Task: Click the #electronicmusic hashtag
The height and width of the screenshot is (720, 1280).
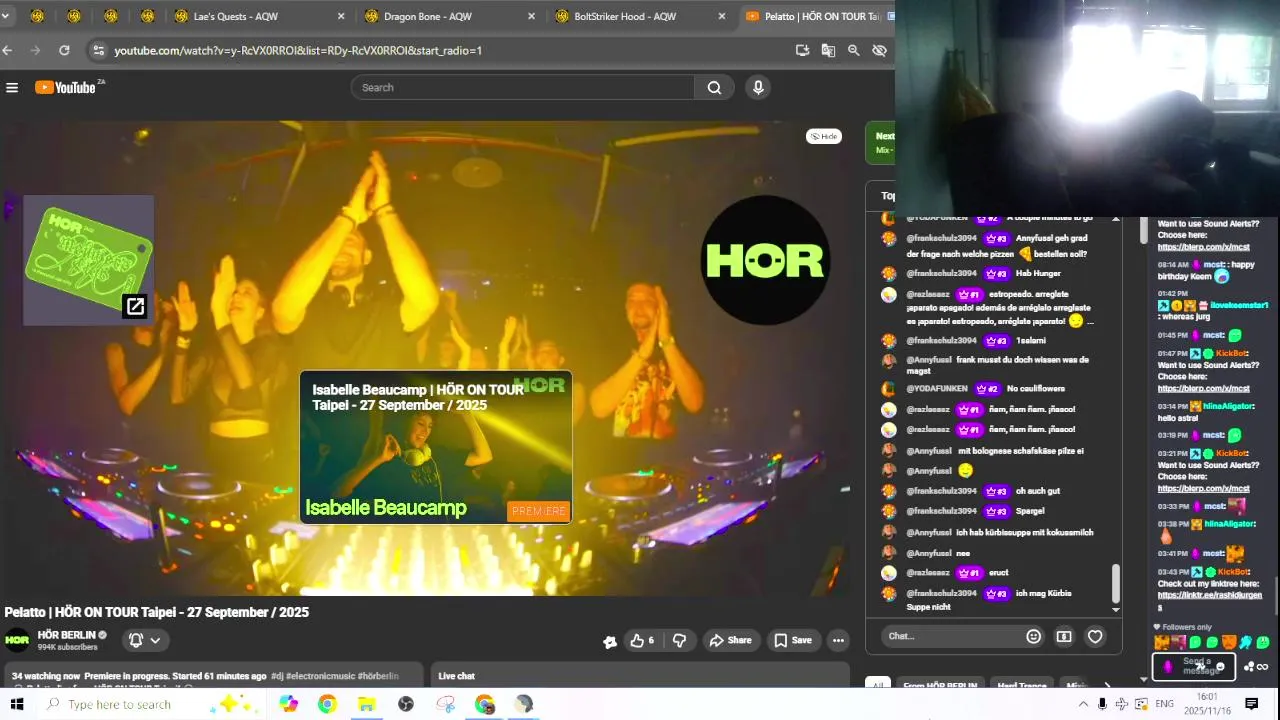Action: tap(322, 676)
